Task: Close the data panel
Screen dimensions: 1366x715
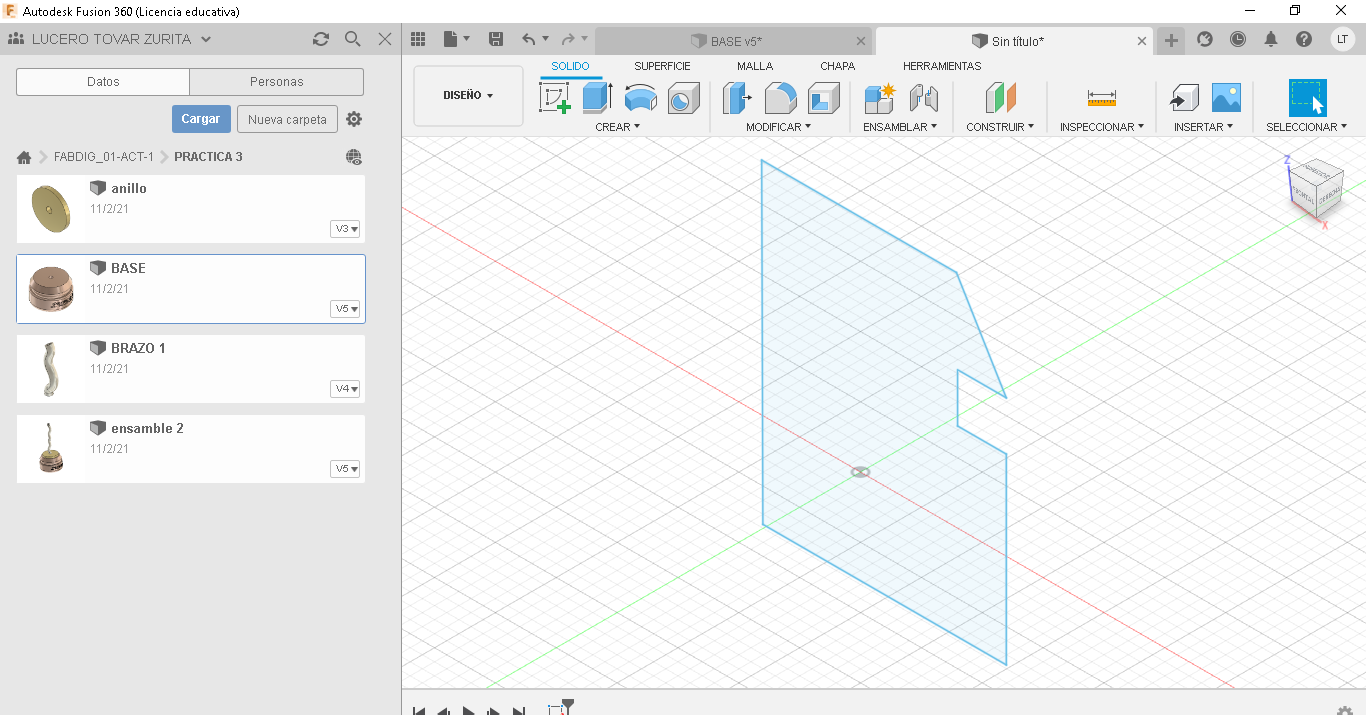Action: [384, 39]
